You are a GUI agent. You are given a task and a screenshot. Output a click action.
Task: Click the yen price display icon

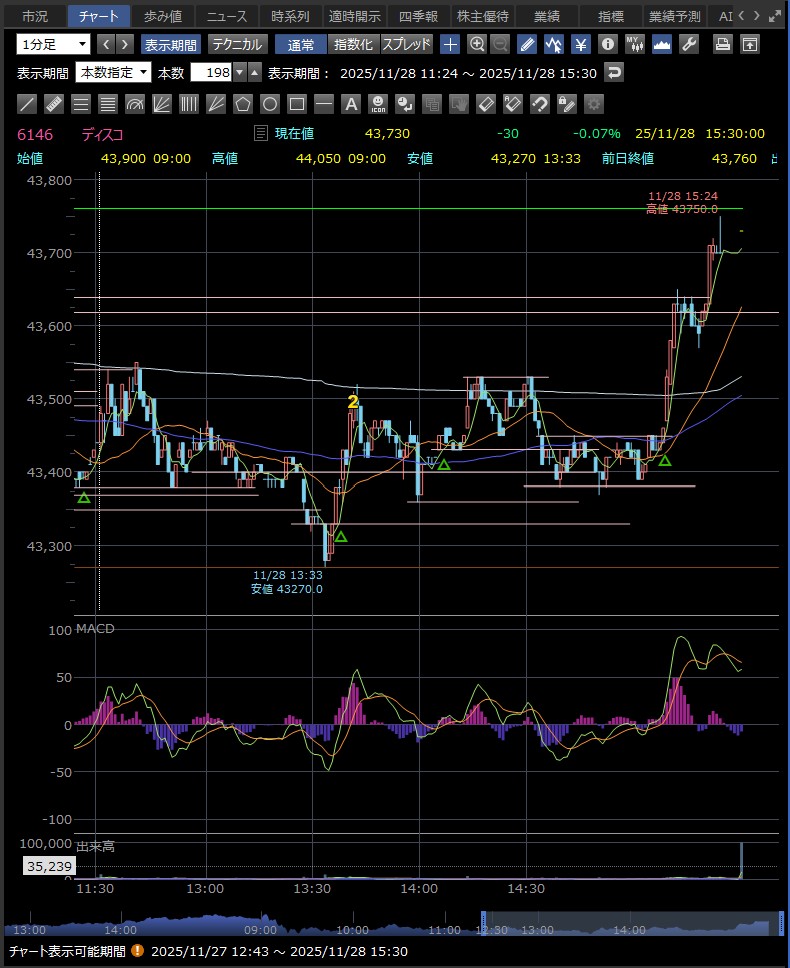580,44
